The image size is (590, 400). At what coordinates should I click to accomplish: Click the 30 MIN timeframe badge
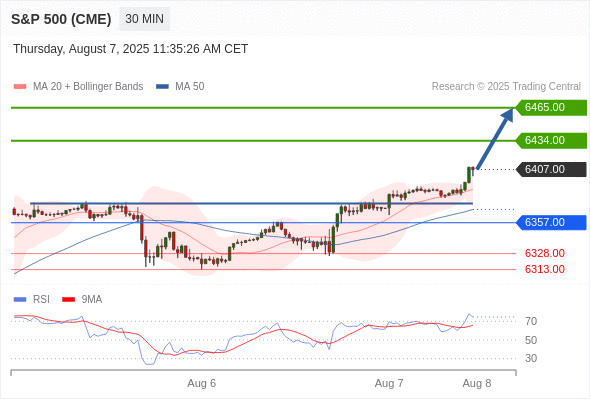click(x=144, y=19)
